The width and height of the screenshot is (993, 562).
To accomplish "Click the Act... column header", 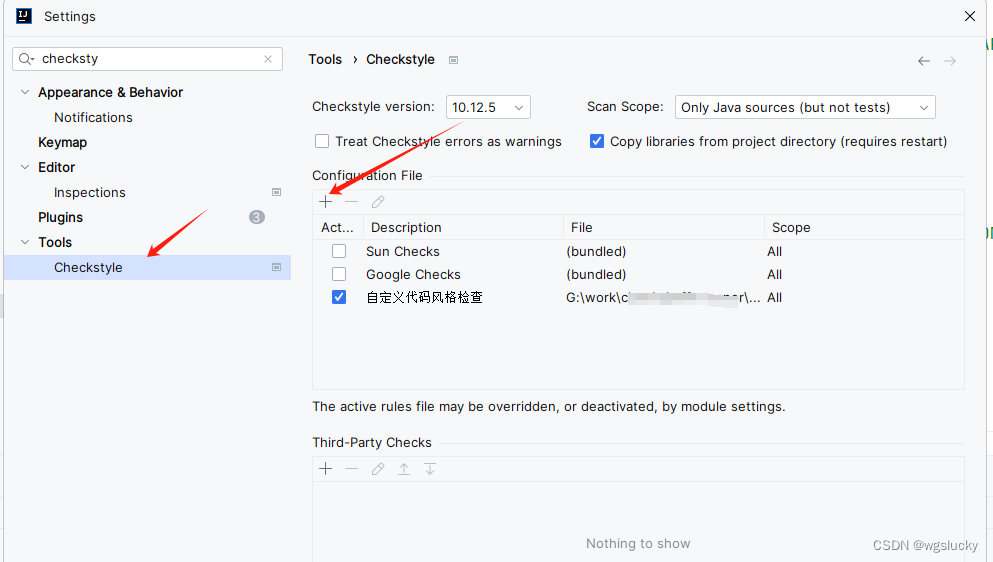I will [x=338, y=227].
